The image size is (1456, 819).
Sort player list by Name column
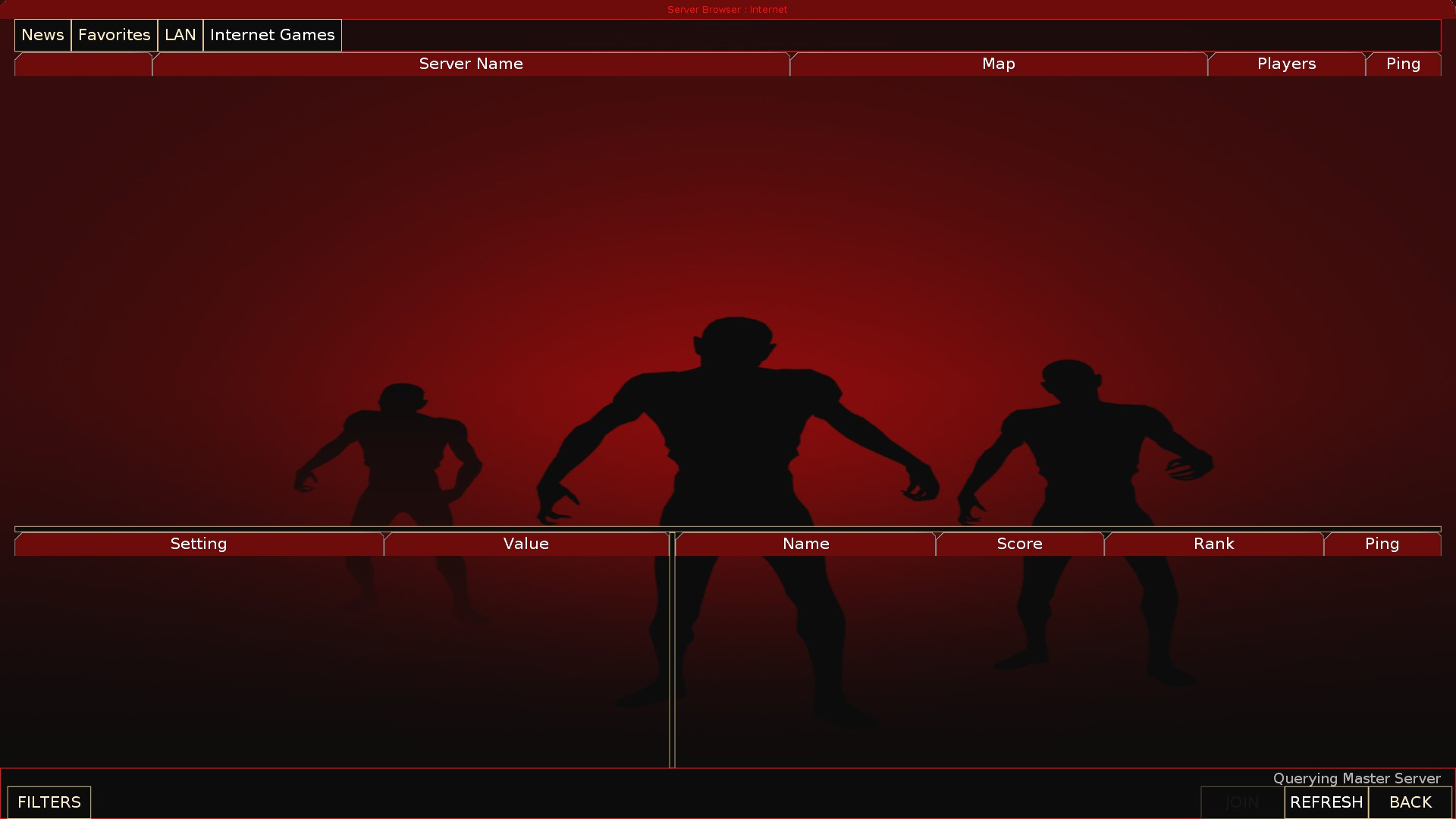(x=805, y=544)
